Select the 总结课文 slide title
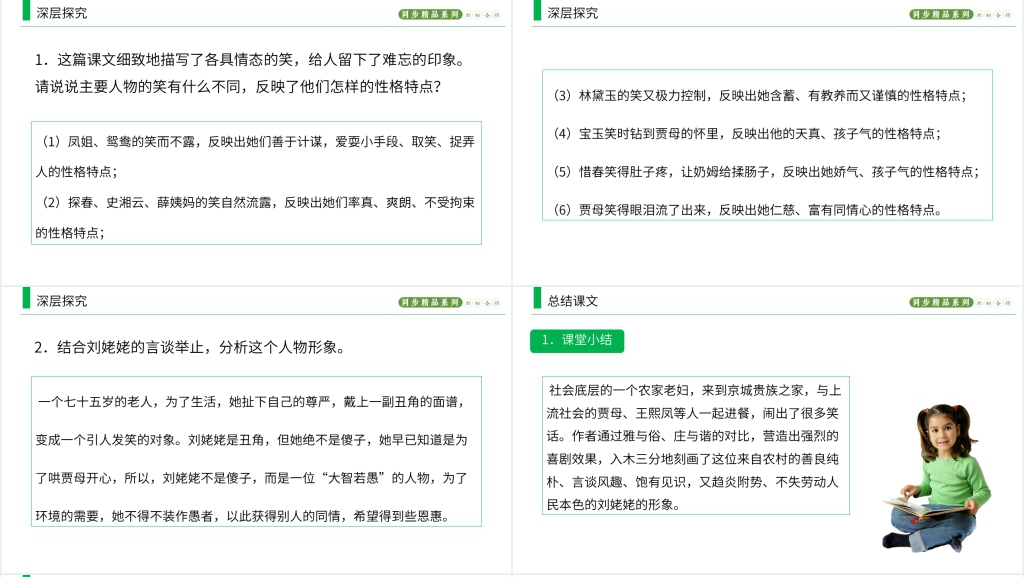The height and width of the screenshot is (577, 1024). click(x=573, y=301)
